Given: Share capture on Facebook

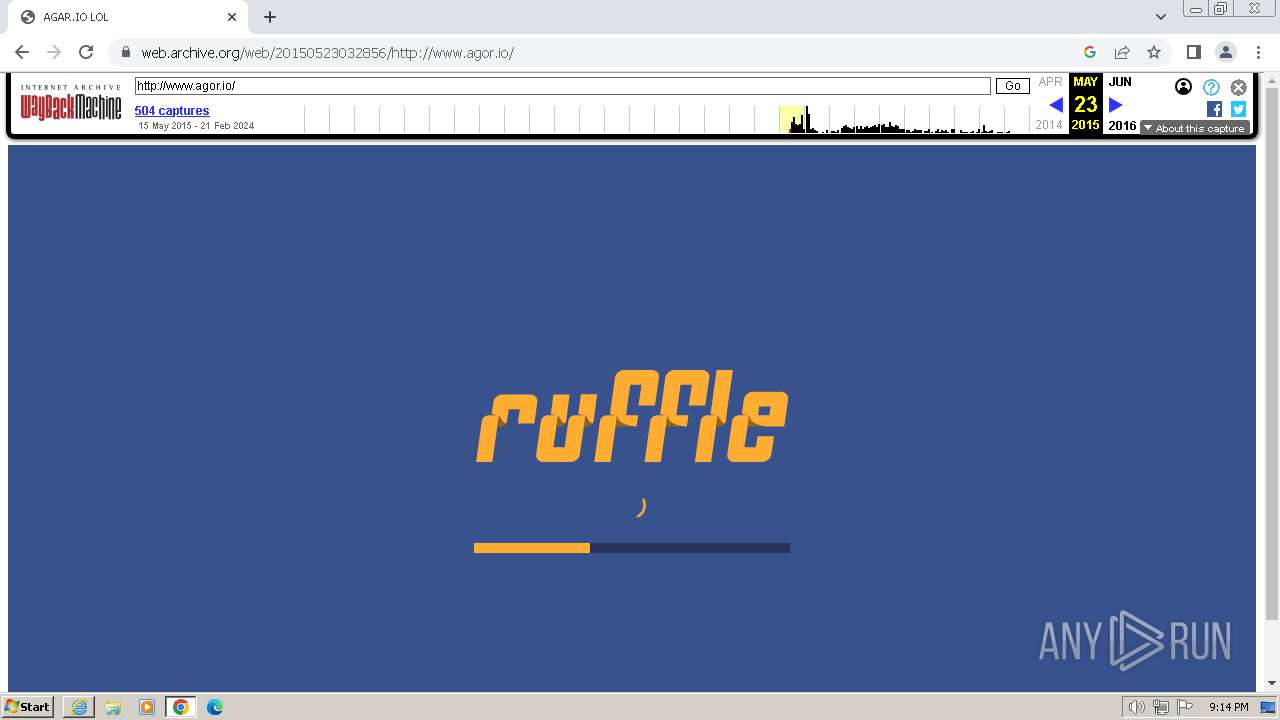Looking at the screenshot, I should coord(1214,109).
